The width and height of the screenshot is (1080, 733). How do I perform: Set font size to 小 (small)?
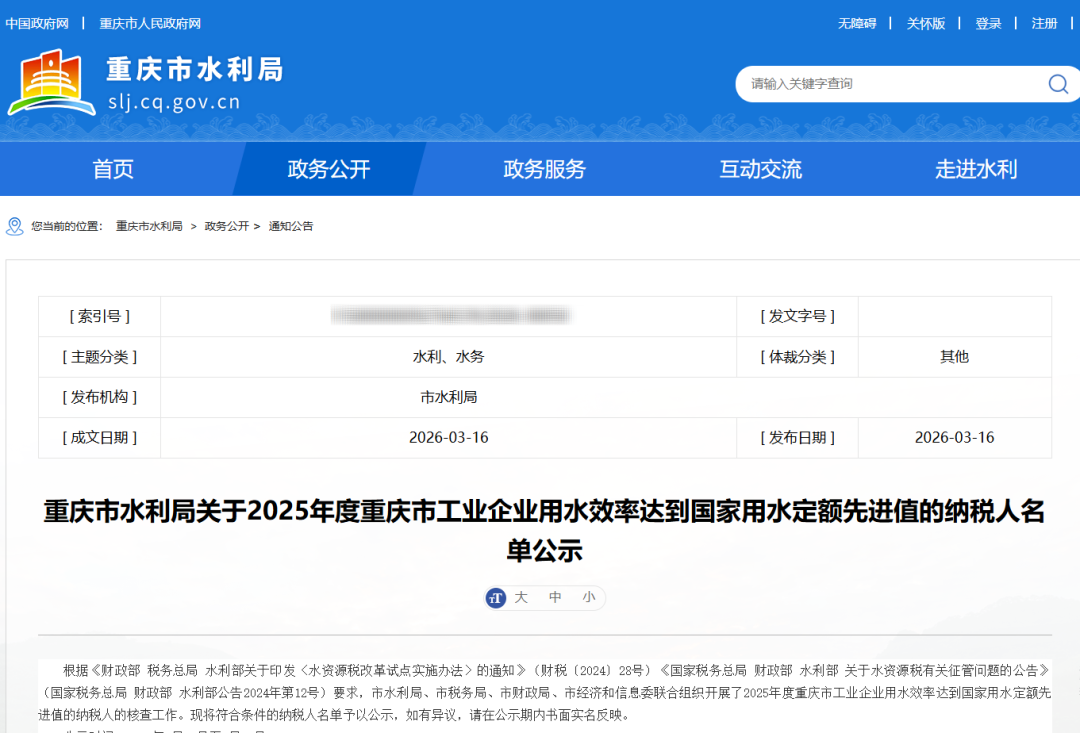pos(588,598)
